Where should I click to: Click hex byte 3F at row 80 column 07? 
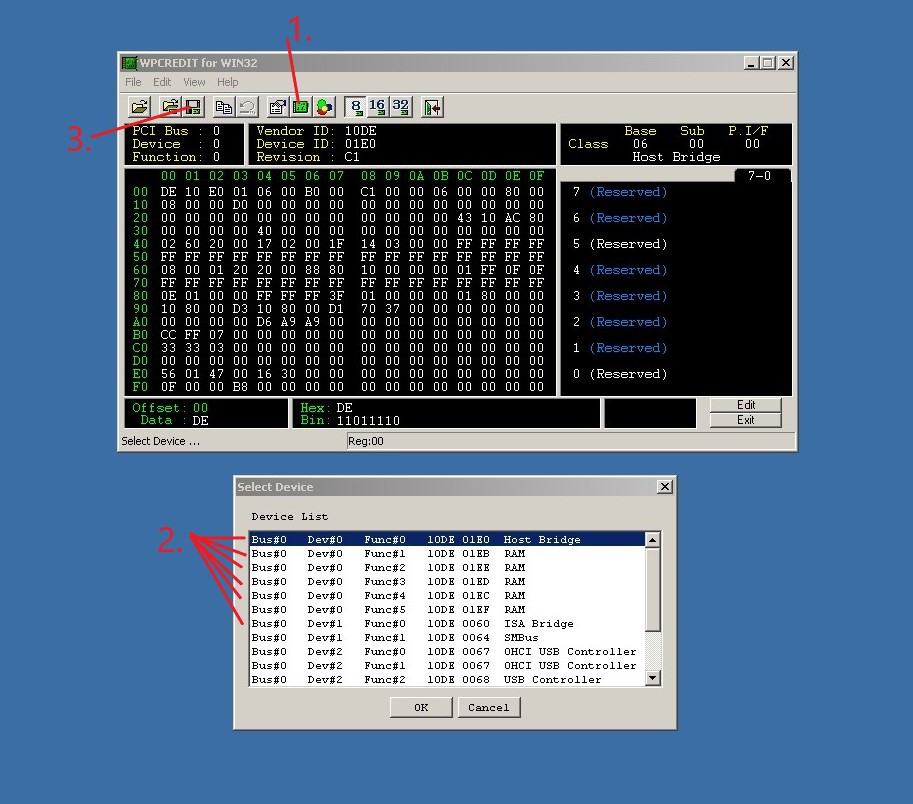pyautogui.click(x=336, y=296)
